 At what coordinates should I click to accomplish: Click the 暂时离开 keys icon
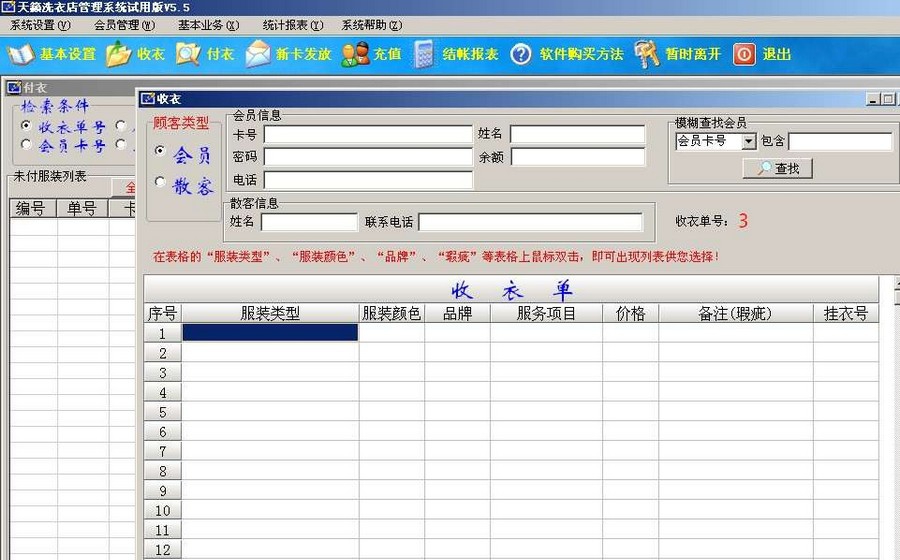pos(647,55)
